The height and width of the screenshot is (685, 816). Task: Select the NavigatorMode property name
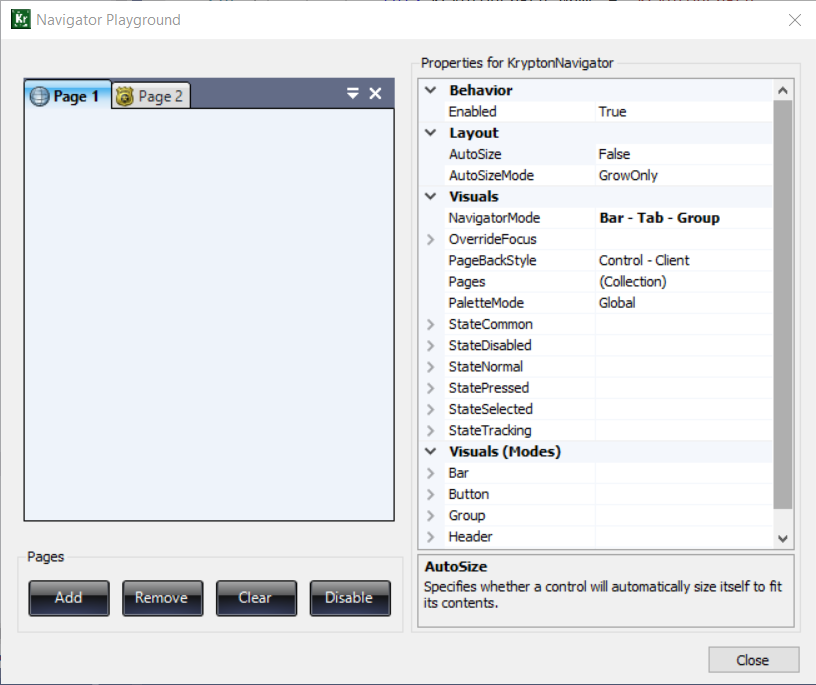tap(494, 218)
